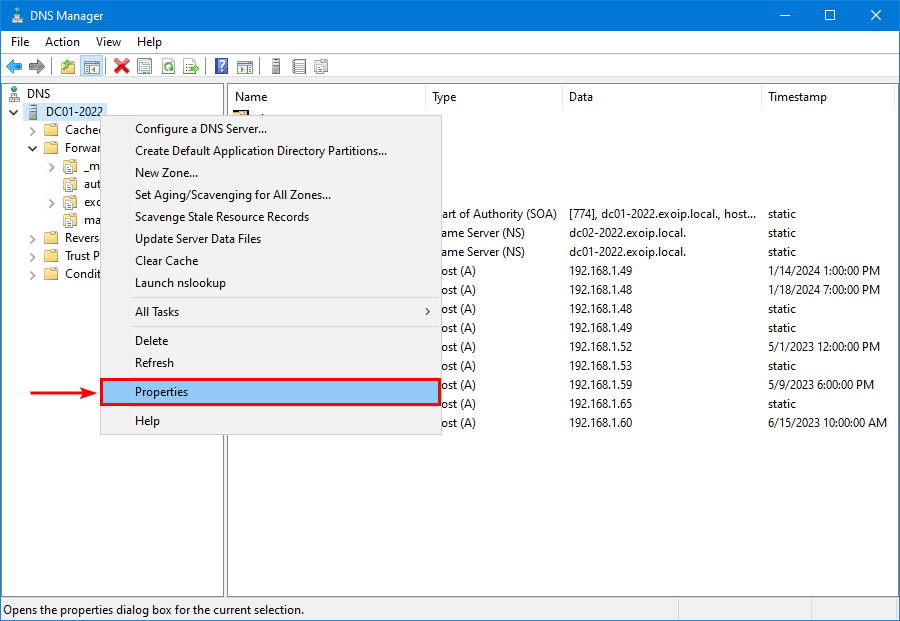Screen dimensions: 900x621
Task: Click the red Delete X toolbar icon
Action: pos(121,67)
